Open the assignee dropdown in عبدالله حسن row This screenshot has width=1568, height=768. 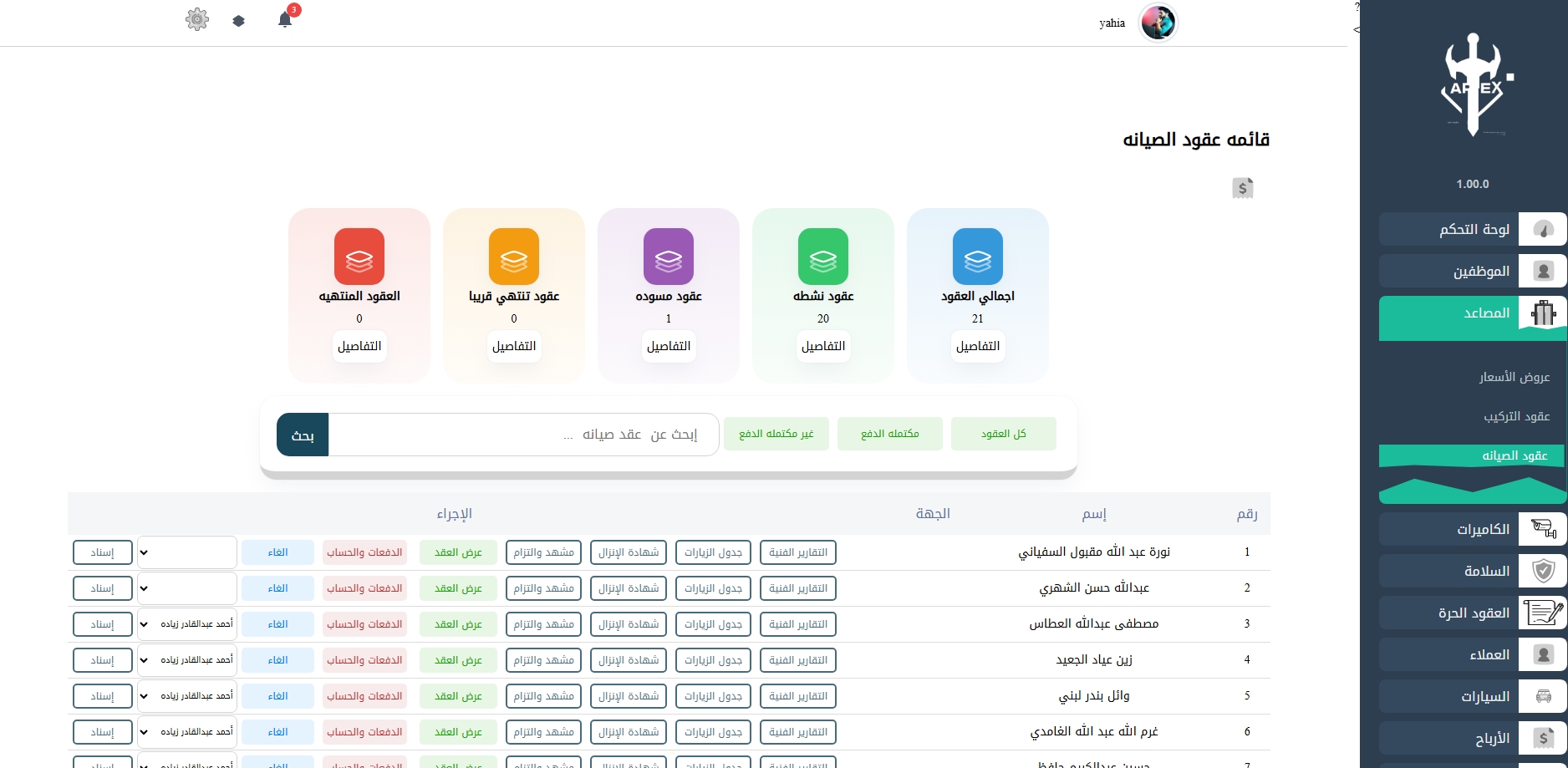pos(186,587)
